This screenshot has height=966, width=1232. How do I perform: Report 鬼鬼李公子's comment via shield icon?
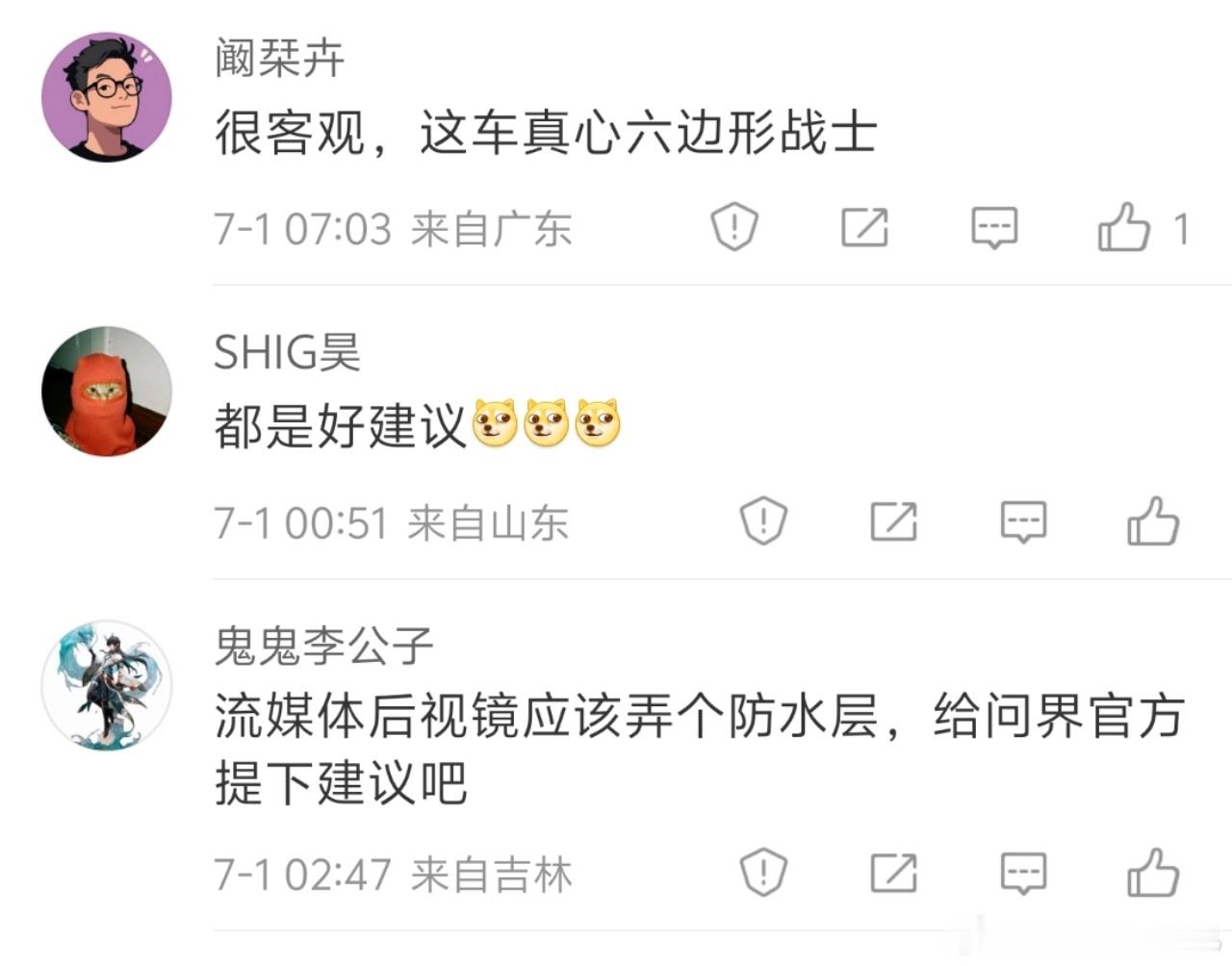coord(763,873)
